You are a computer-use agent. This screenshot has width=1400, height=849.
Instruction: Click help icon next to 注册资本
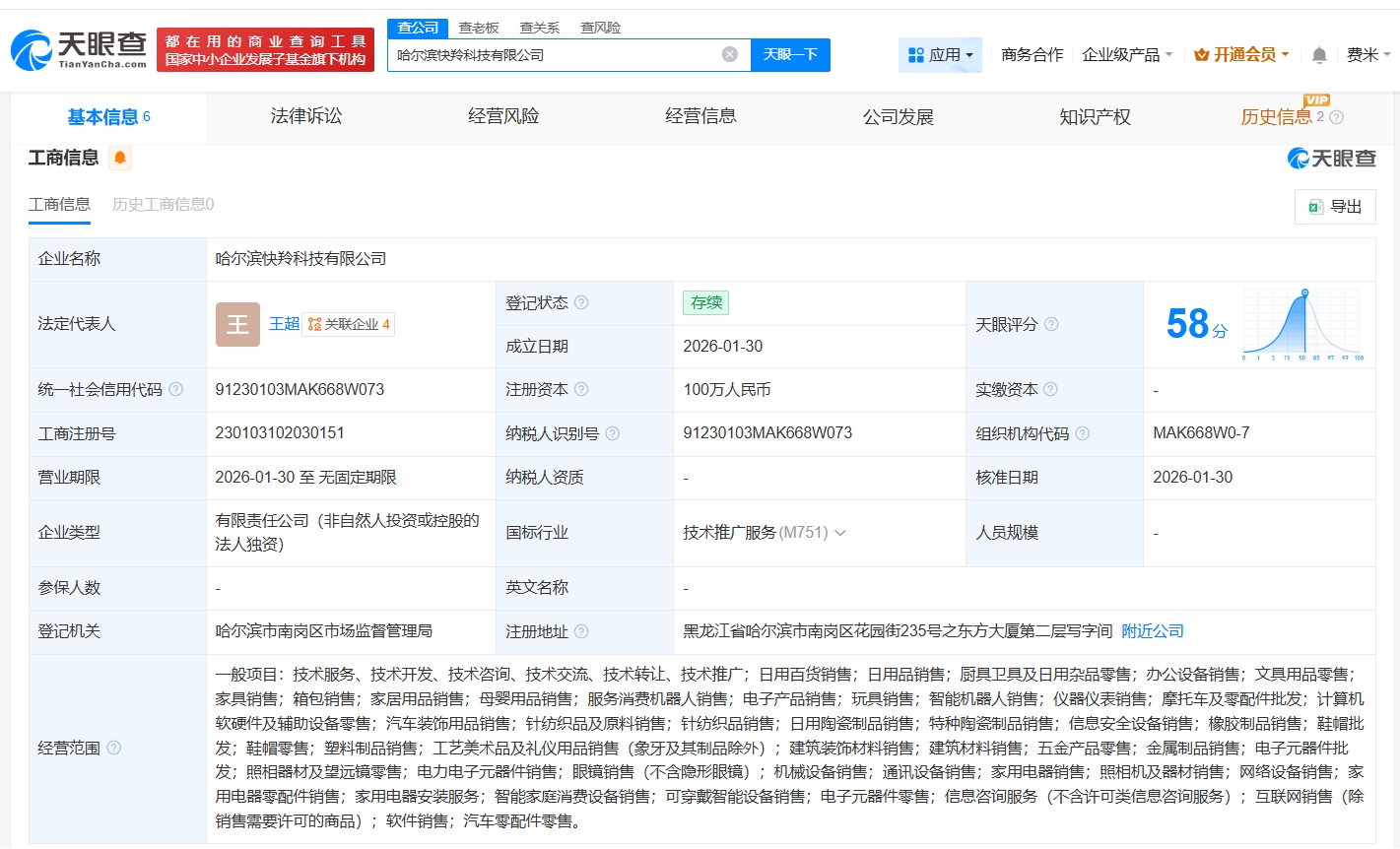(x=581, y=390)
